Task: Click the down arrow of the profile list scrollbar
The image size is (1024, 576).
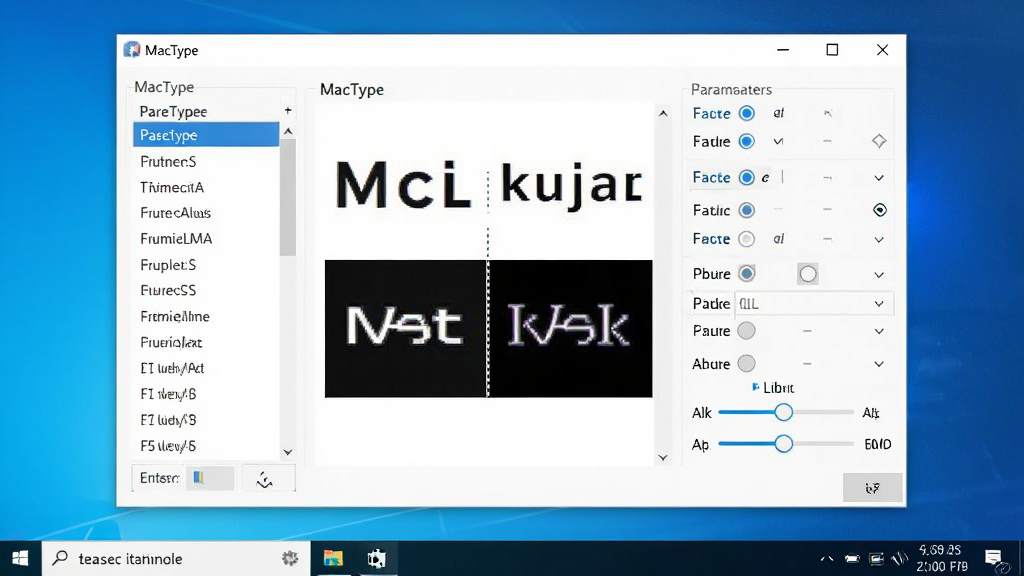Action: [288, 452]
